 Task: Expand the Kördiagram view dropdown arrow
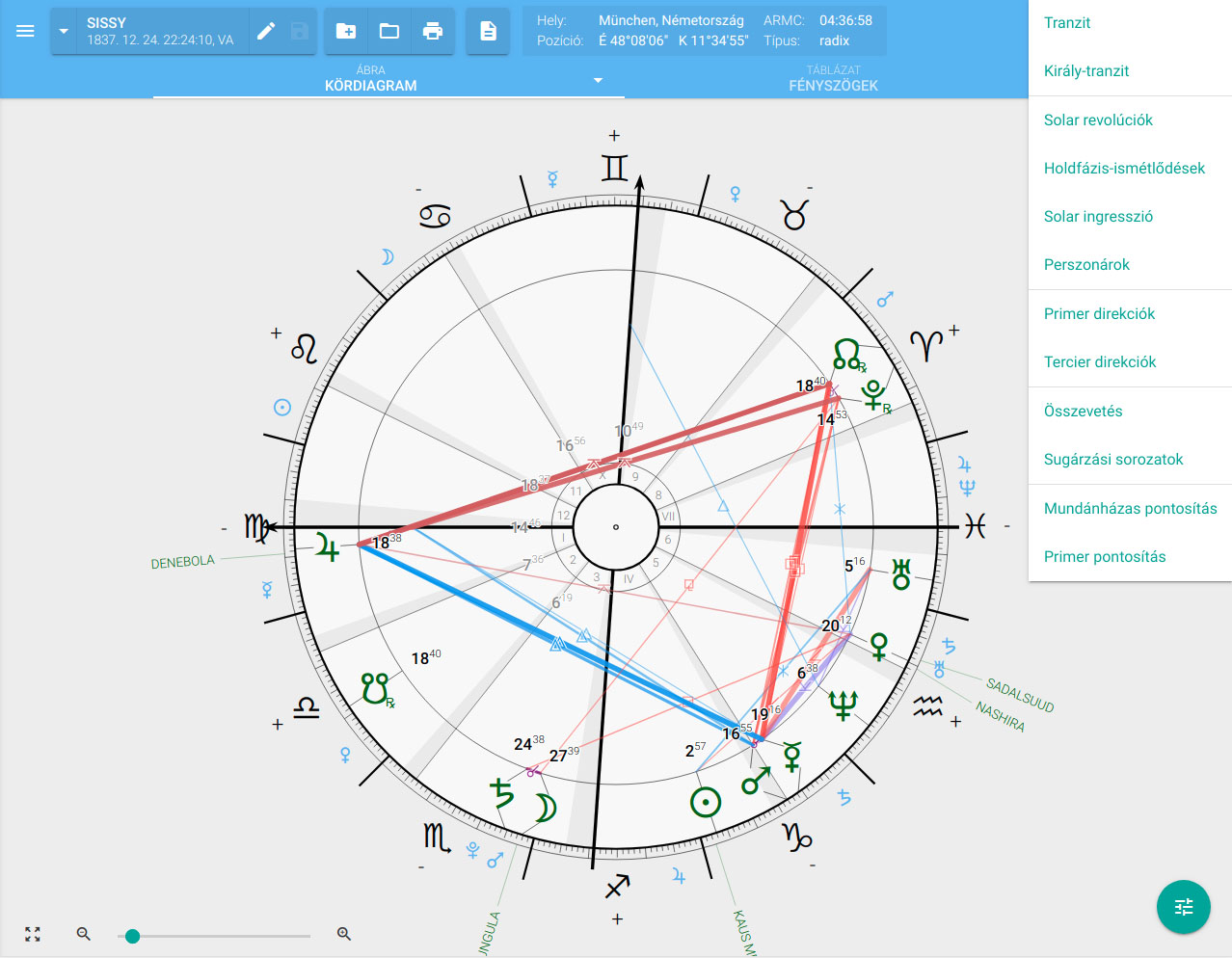598,80
